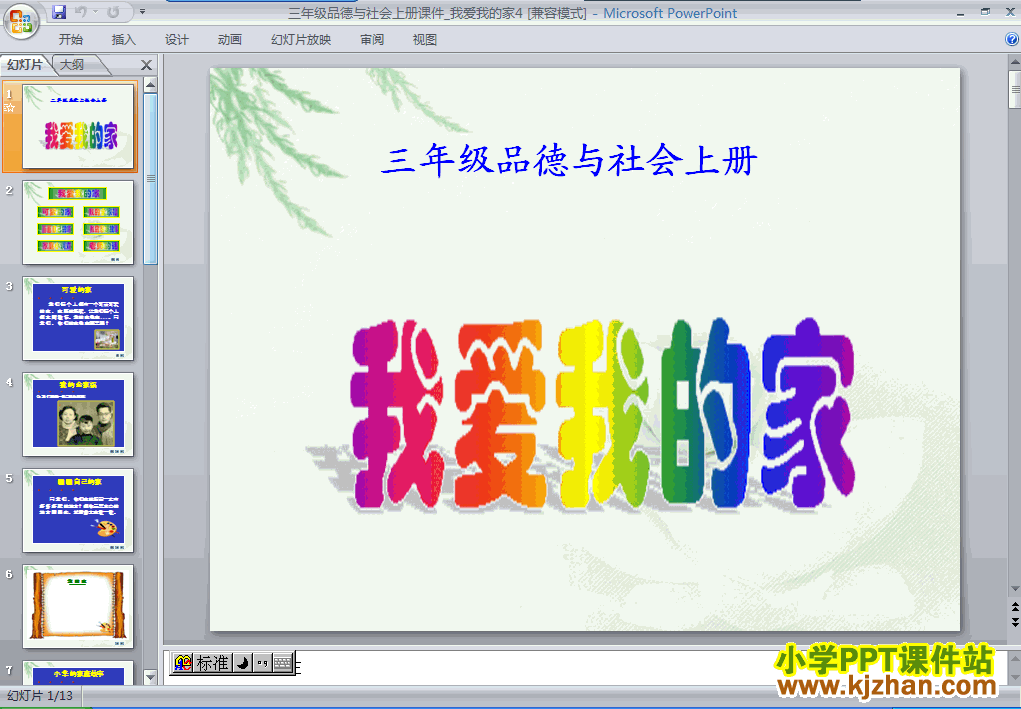
Task: Go to previous slide with double-up arrow
Action: point(1014,607)
